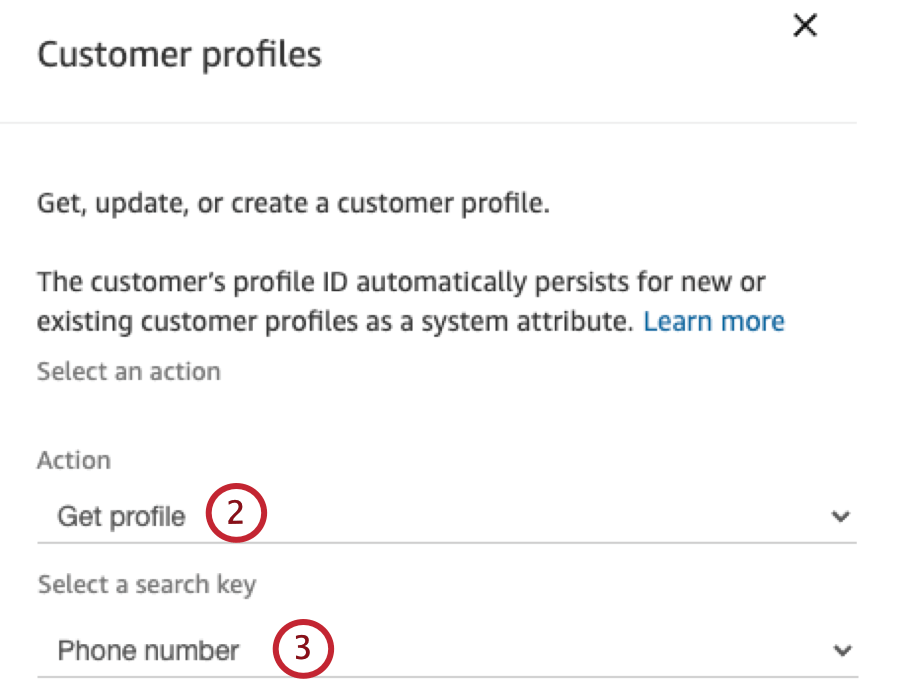Image resolution: width=900 pixels, height=696 pixels.
Task: Click the circled number 2 annotation
Action: pos(240,514)
